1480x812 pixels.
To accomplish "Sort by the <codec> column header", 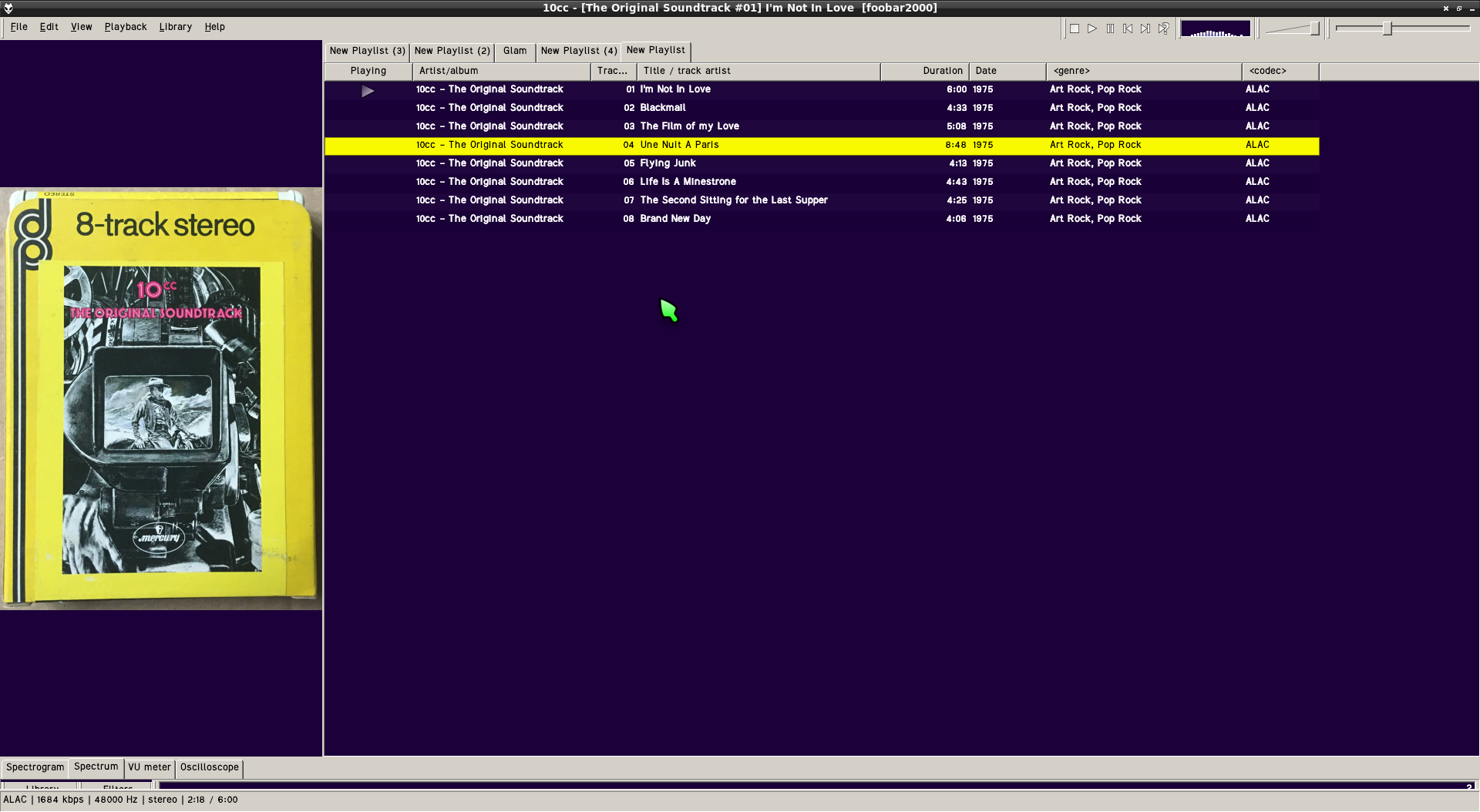I will [x=1280, y=71].
